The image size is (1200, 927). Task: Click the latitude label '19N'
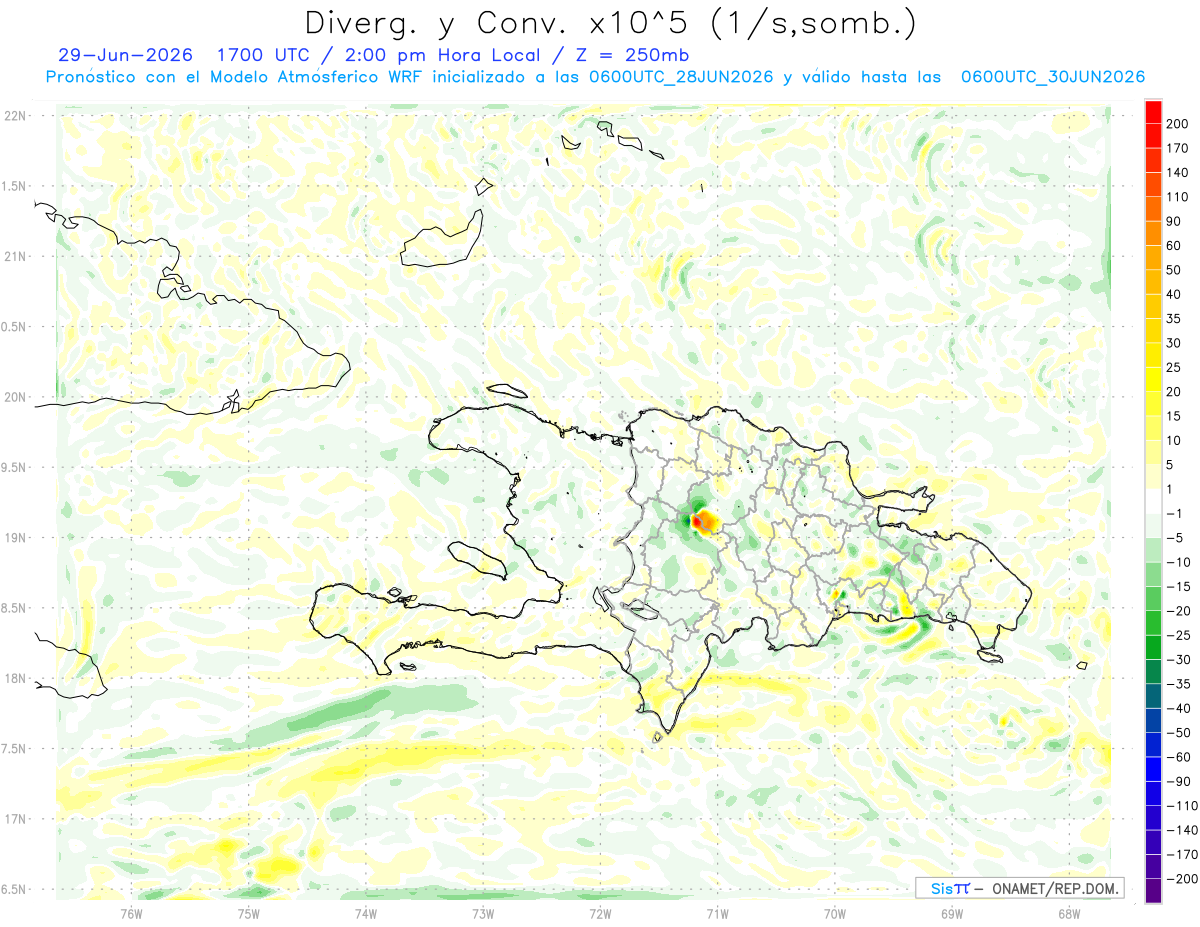(x=14, y=537)
